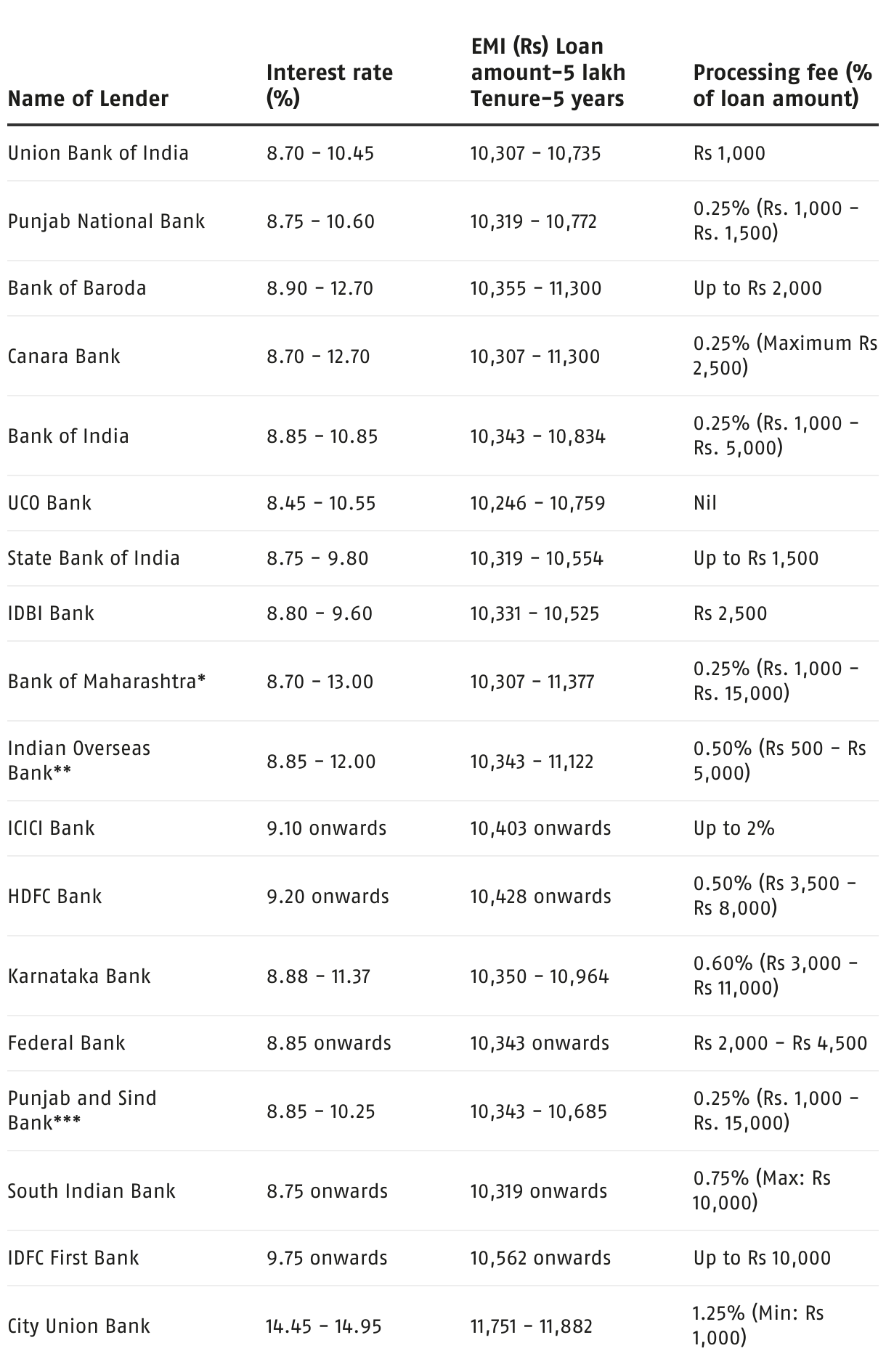This screenshot has height=1372, width=886.
Task: Click Punjab National Bank lender name
Action: pos(106,221)
